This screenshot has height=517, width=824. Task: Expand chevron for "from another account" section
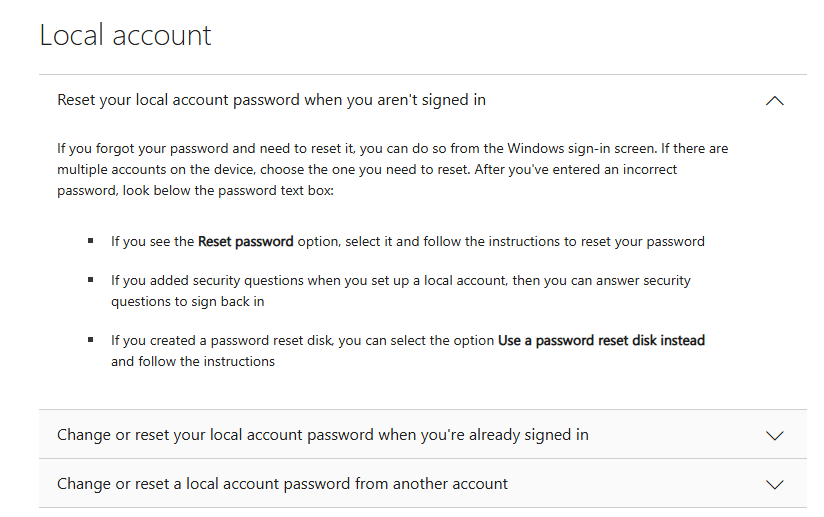(x=775, y=484)
